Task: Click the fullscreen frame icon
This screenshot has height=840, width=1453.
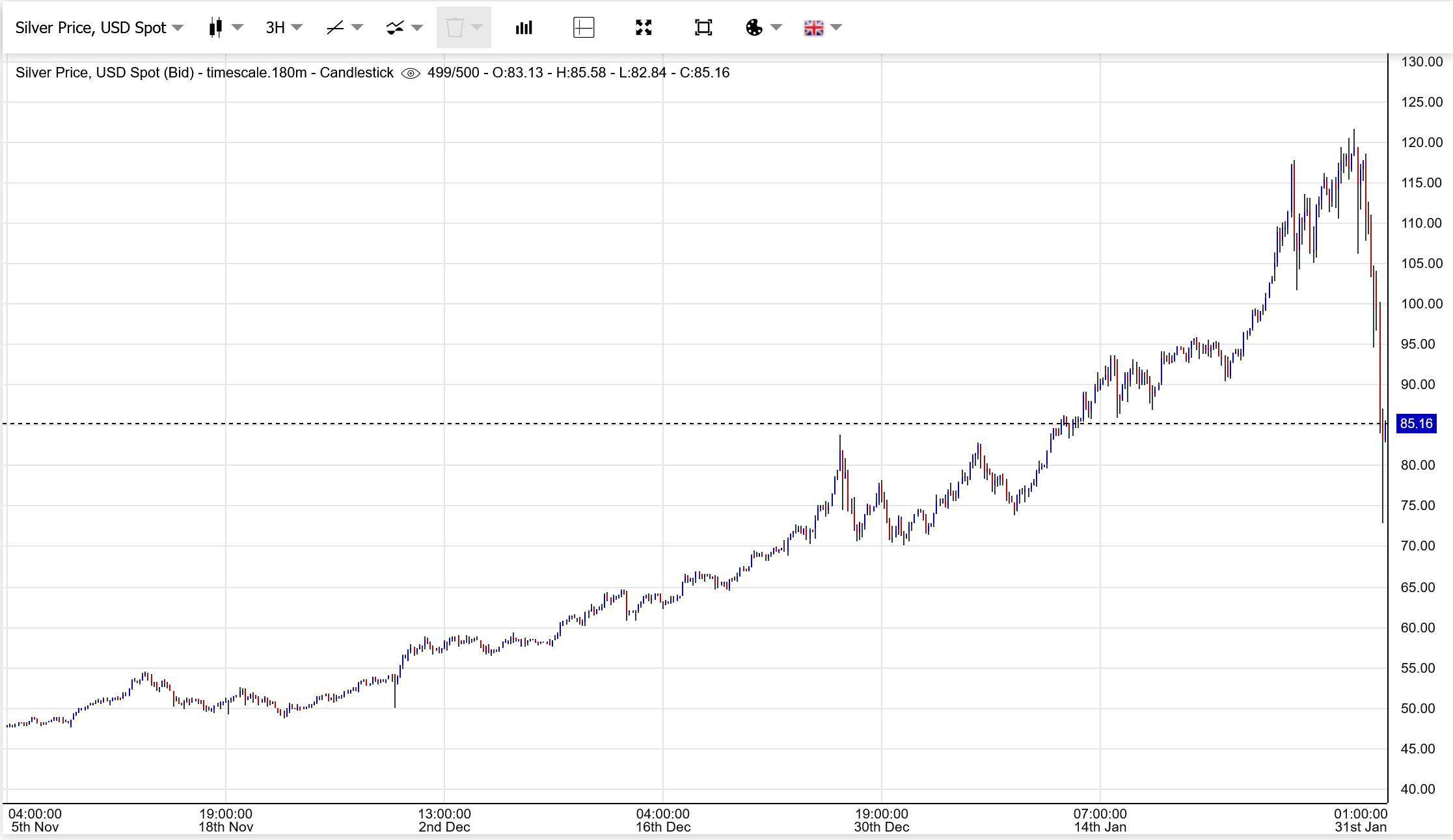Action: pos(703,28)
